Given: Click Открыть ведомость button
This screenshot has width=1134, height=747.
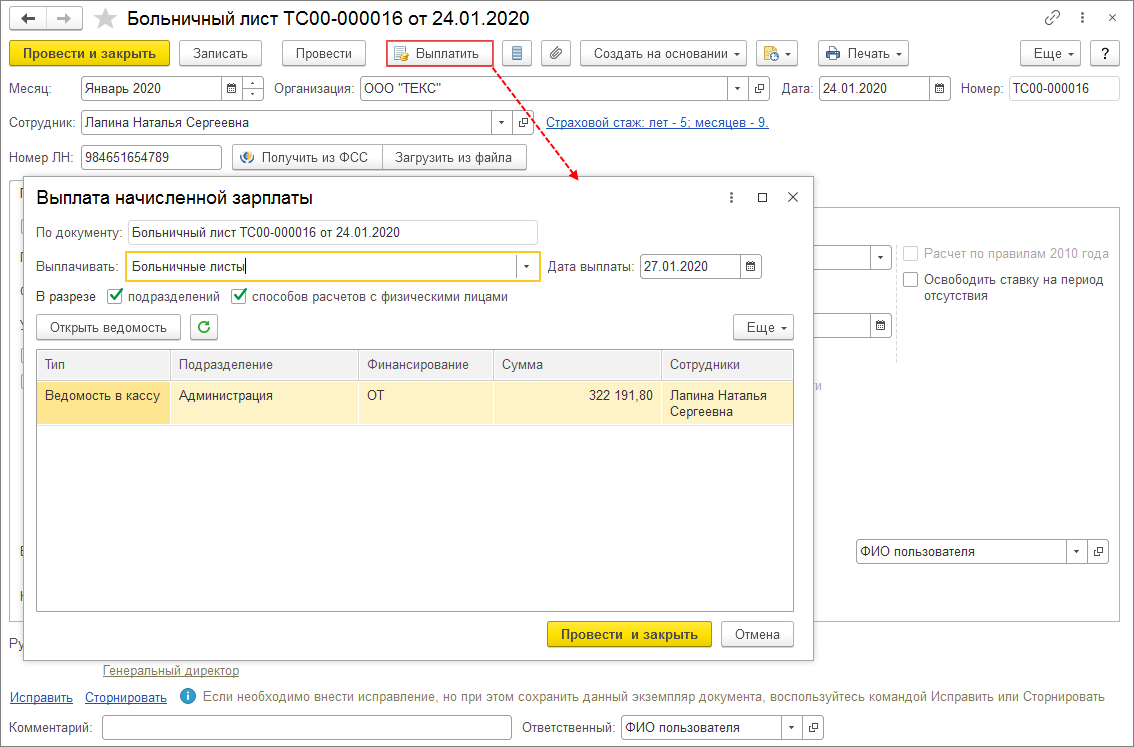Looking at the screenshot, I should point(108,327).
